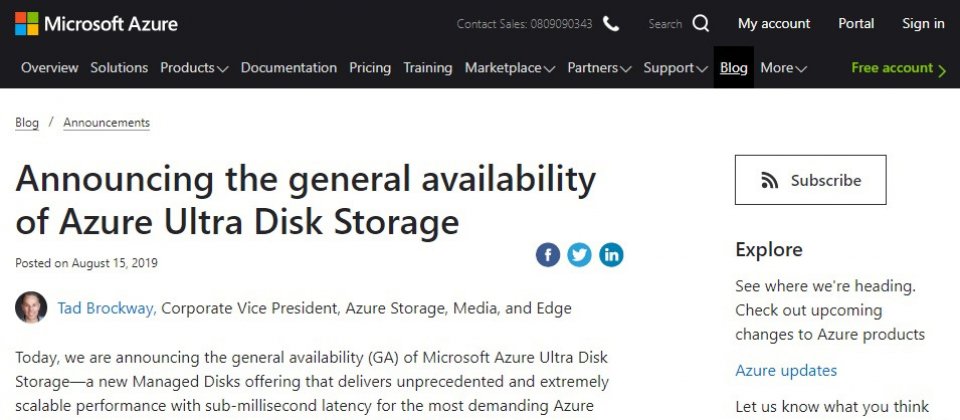Click the Microsoft Azure logo
The height and width of the screenshot is (420, 960).
click(x=96, y=24)
